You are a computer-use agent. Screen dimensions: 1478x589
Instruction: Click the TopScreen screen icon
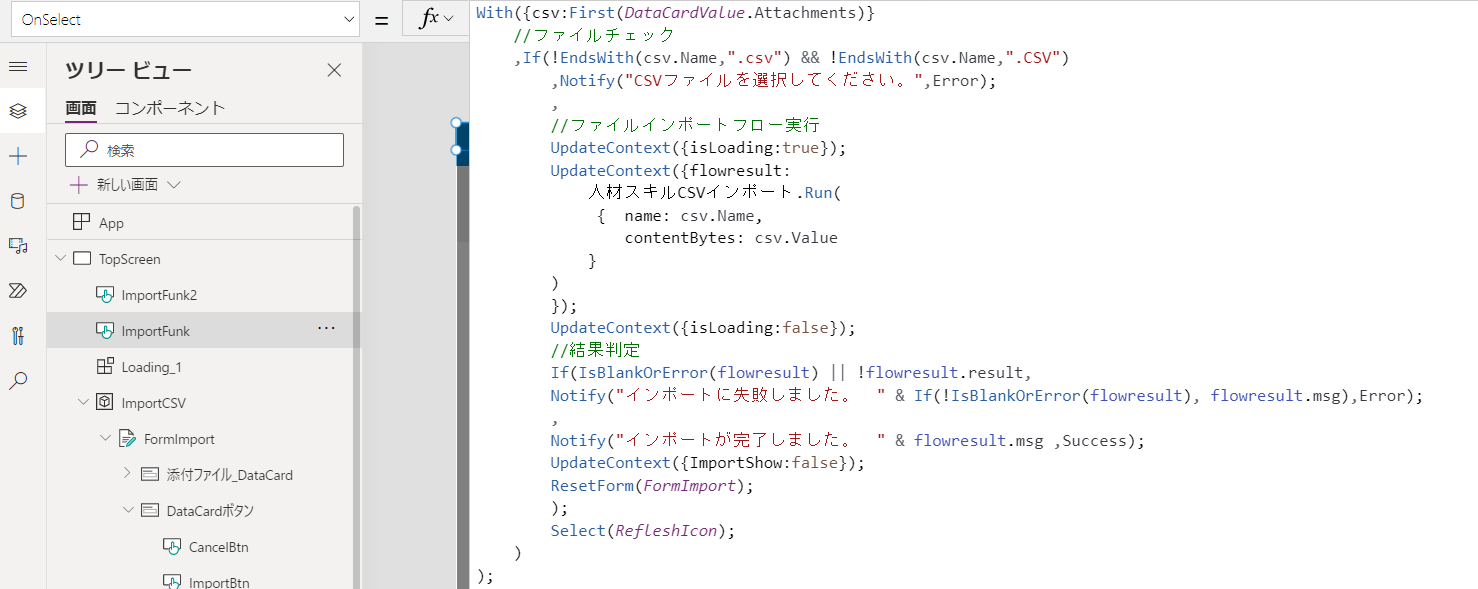(82, 259)
